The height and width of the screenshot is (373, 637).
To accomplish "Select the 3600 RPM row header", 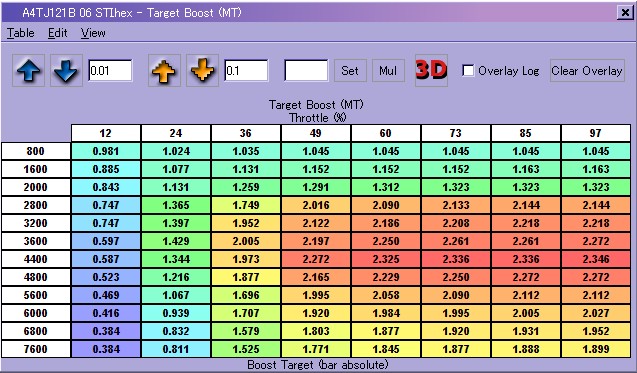I will (x=36, y=241).
